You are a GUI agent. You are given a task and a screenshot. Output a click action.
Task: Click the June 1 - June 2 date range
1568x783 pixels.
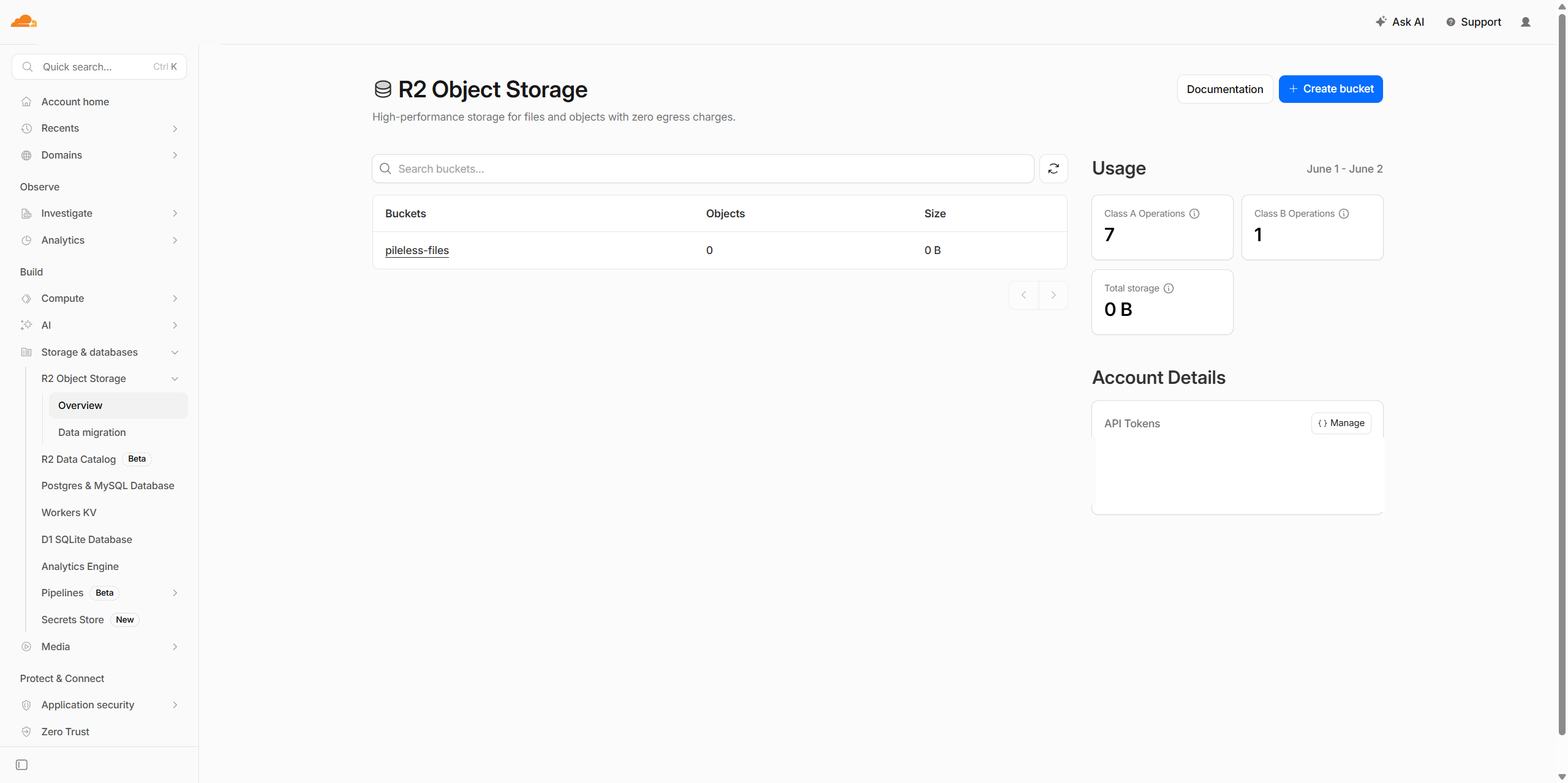pyautogui.click(x=1344, y=169)
